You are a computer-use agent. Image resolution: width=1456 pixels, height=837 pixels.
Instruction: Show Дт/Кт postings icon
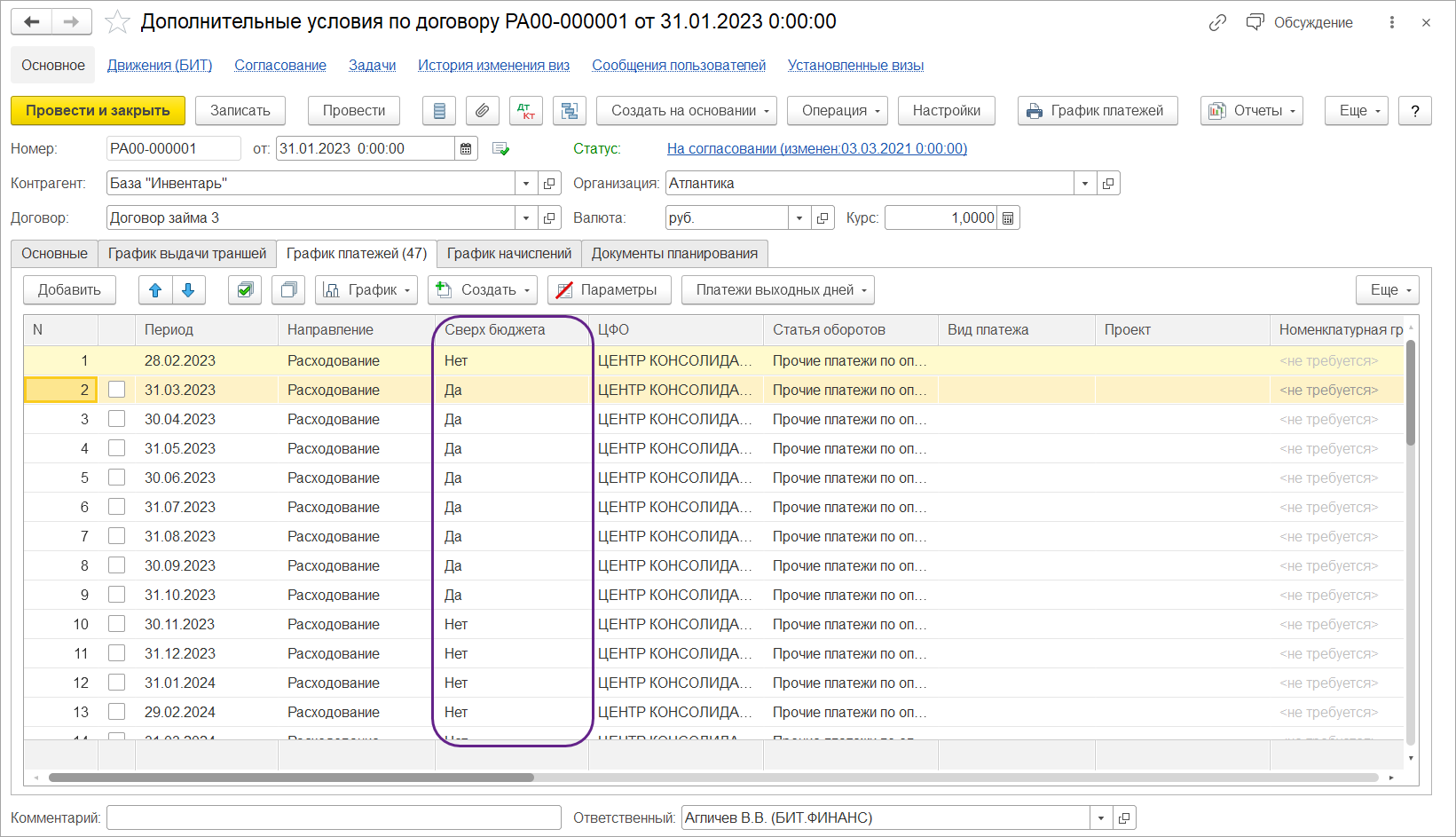click(x=526, y=111)
